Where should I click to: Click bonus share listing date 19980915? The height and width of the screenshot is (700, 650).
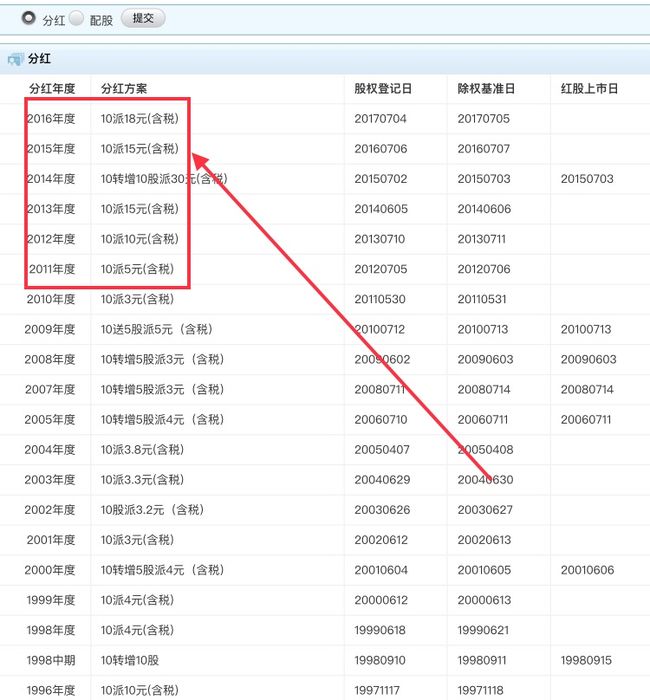586,660
